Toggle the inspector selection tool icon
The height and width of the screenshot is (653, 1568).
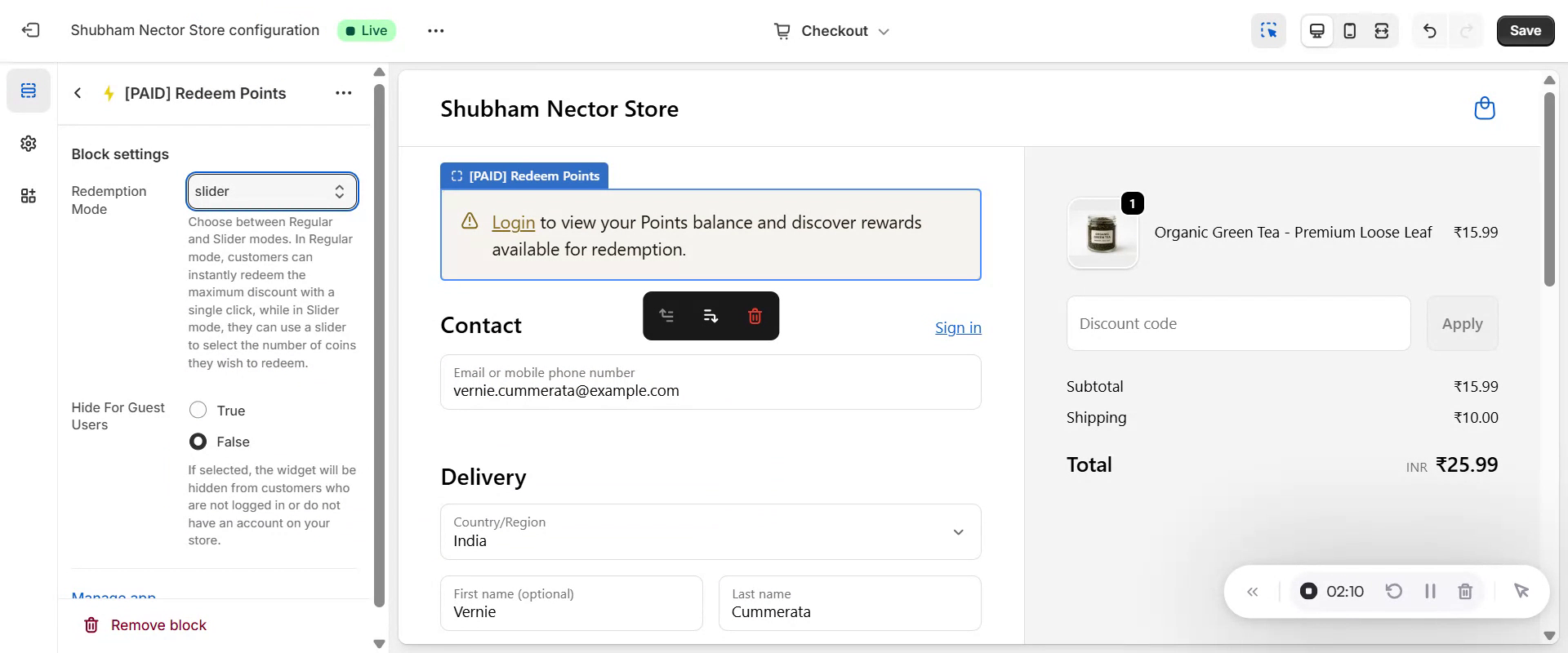click(x=1268, y=30)
